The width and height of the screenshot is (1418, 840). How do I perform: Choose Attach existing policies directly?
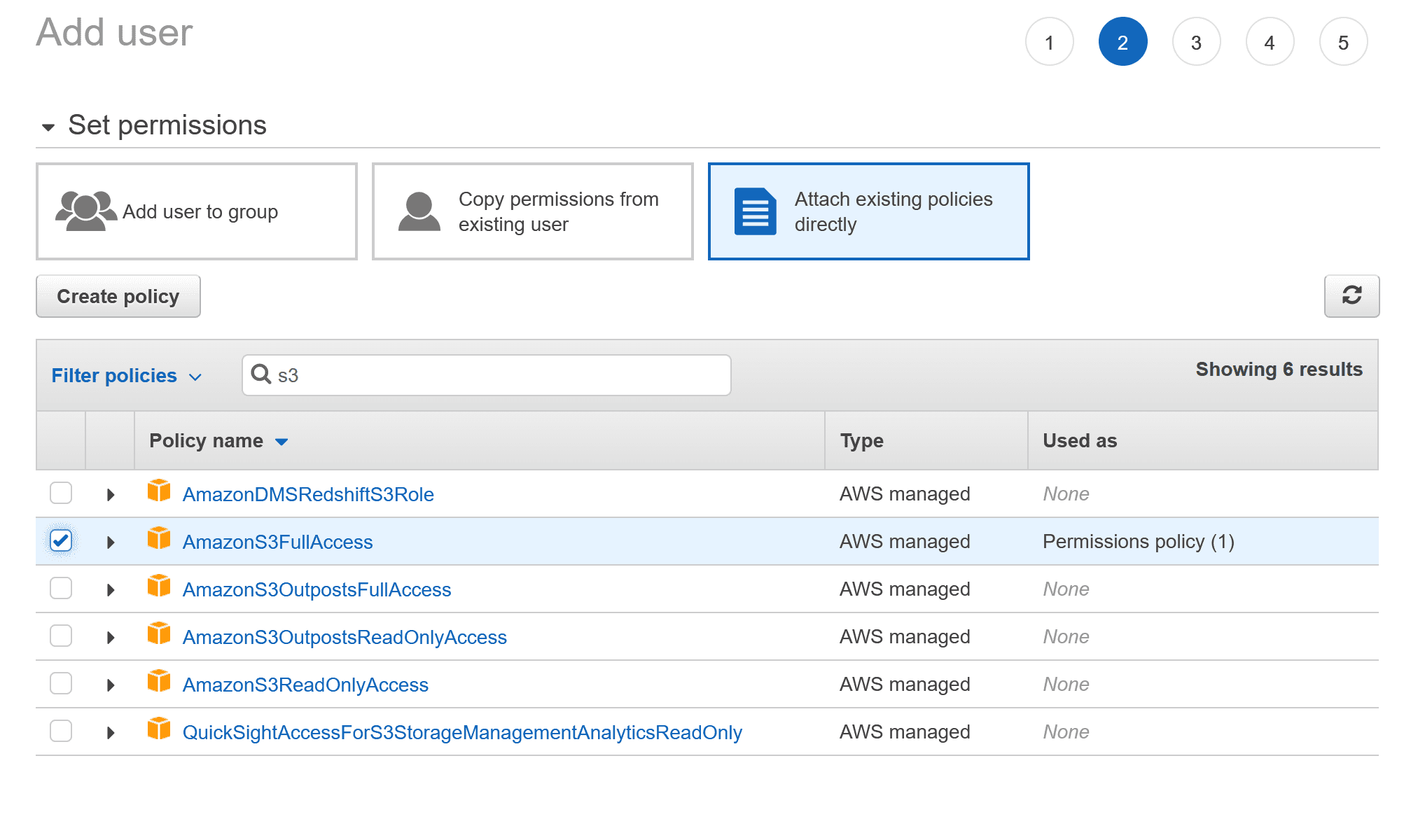pyautogui.click(x=869, y=211)
